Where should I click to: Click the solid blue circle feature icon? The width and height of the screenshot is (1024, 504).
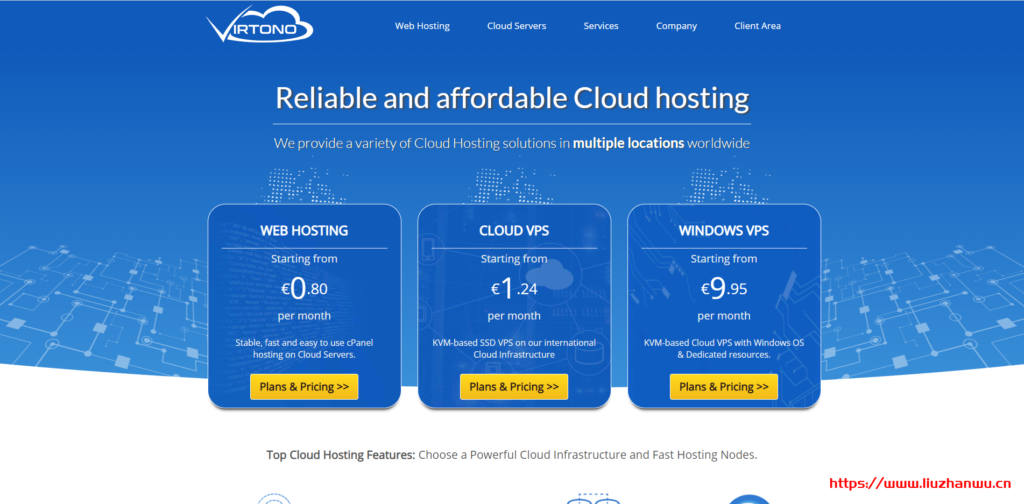coord(750,499)
